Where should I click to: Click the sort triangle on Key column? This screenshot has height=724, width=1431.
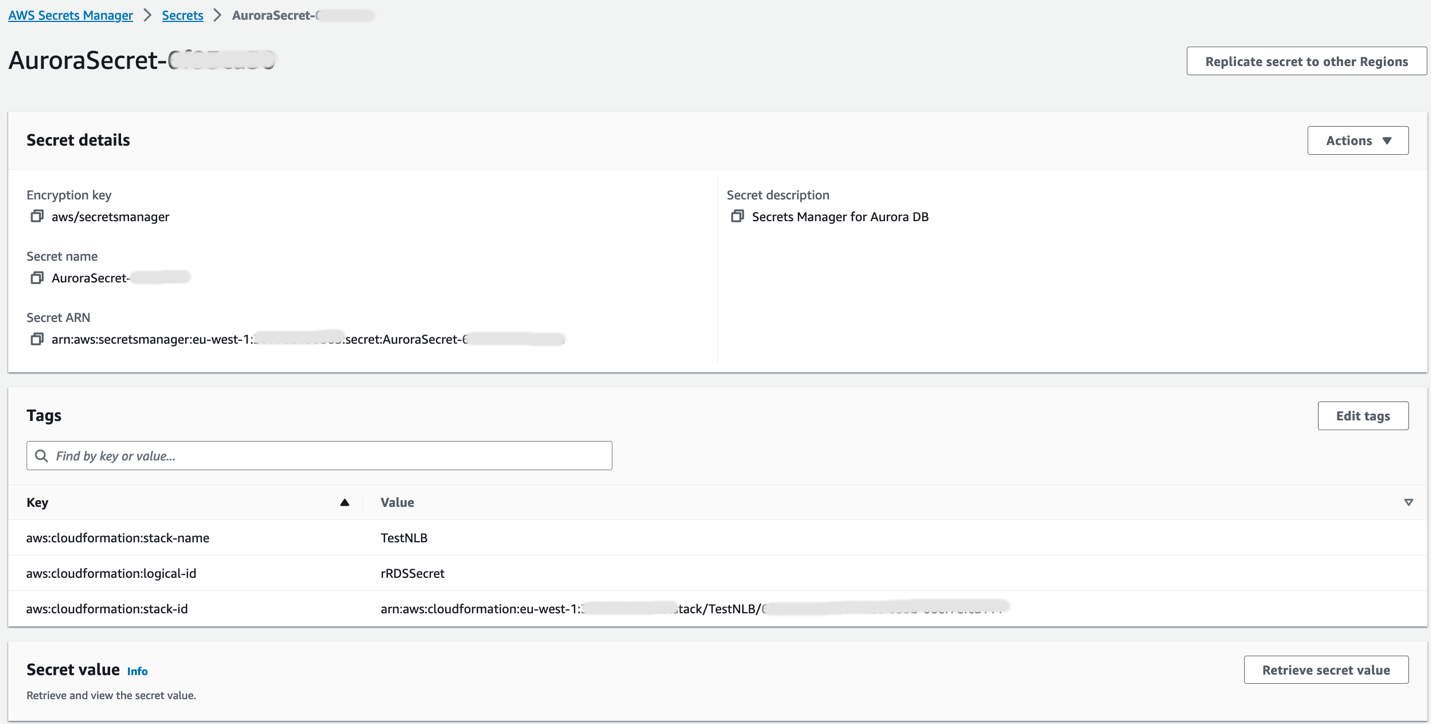[345, 501]
